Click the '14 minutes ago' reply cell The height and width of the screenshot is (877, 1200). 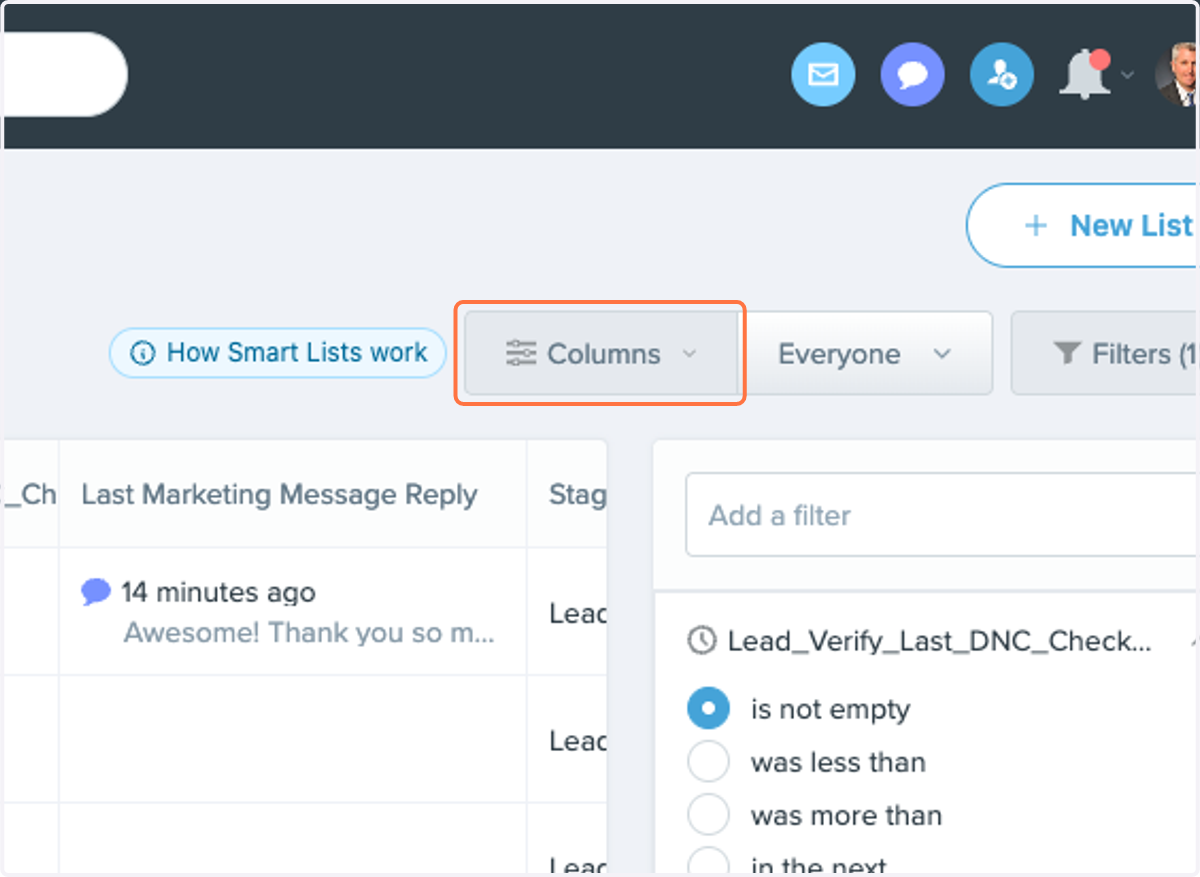(x=218, y=592)
